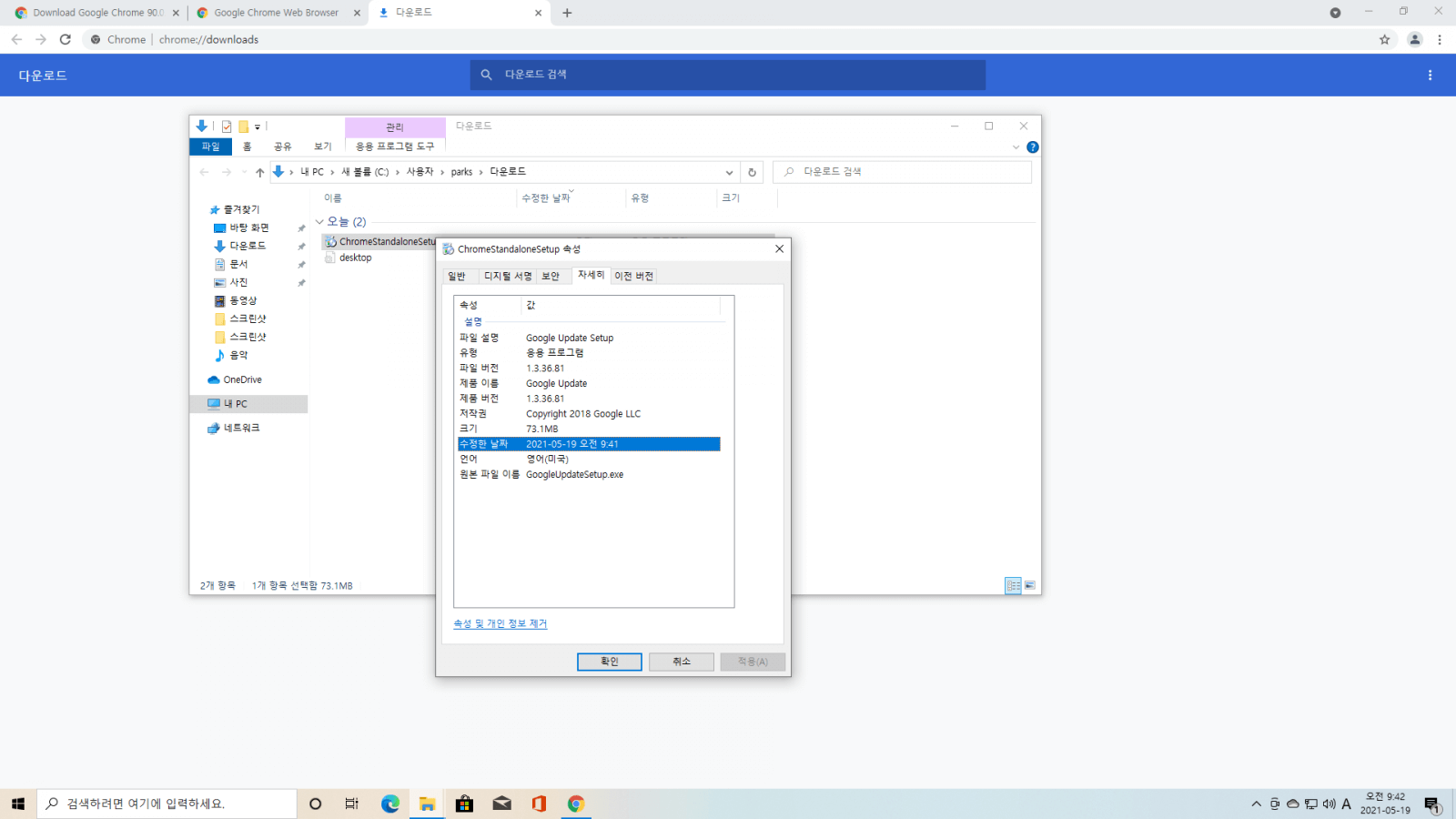The width and height of the screenshot is (1456, 819).
Task: Select the desktop file in the list
Action: pyautogui.click(x=355, y=258)
